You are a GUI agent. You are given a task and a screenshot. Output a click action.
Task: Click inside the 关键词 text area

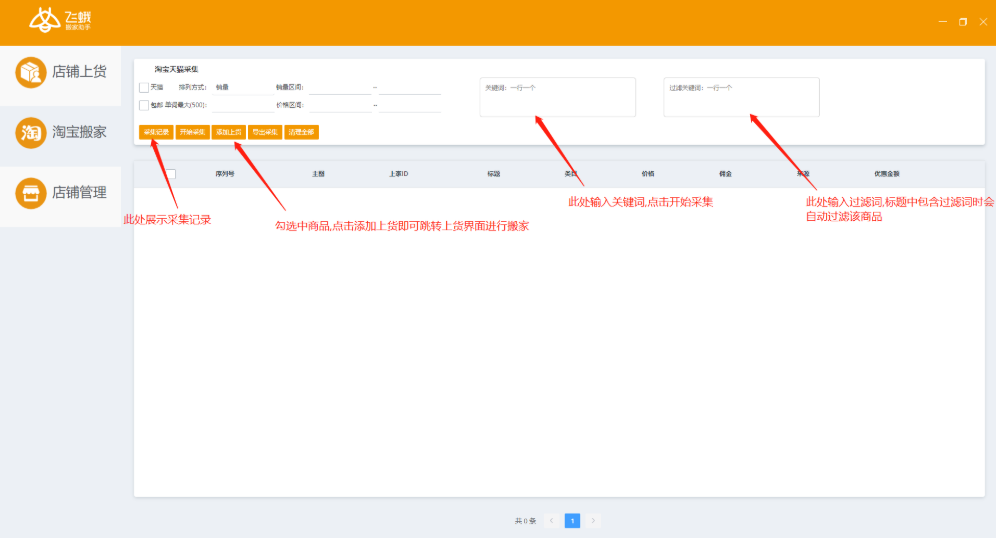click(x=557, y=98)
